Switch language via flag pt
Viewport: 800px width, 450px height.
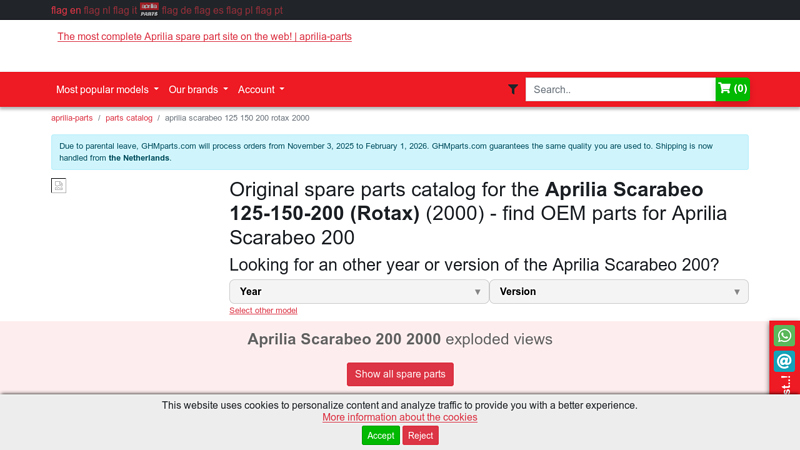tap(269, 10)
